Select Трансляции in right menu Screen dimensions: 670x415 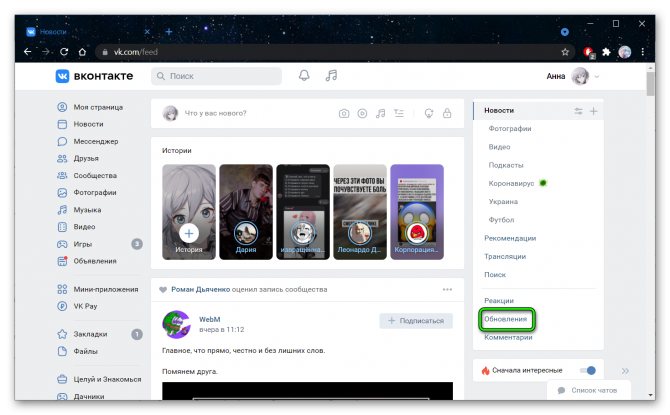pyautogui.click(x=505, y=256)
